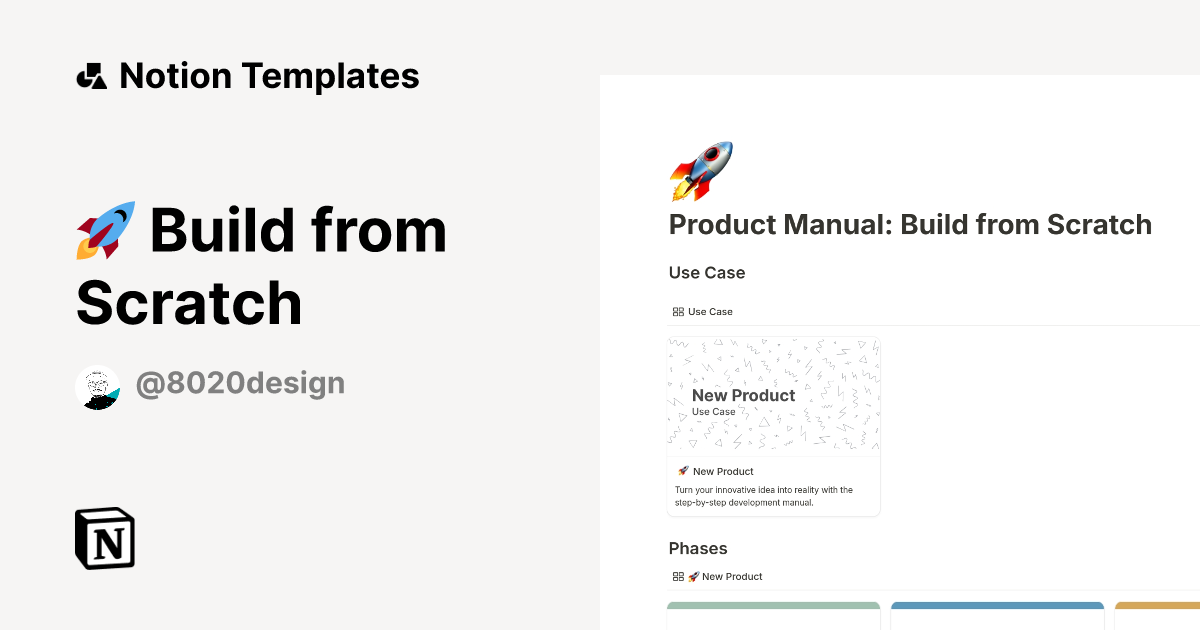Click the rocket icon on the New Product card
The image size is (1200, 630).
coord(682,471)
